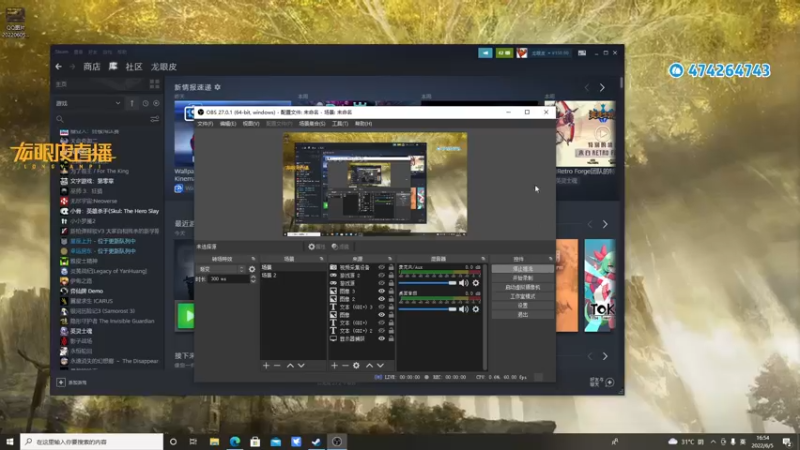The height and width of the screenshot is (450, 800).
Task: Open OBS 视图(V) menu
Action: pos(251,123)
